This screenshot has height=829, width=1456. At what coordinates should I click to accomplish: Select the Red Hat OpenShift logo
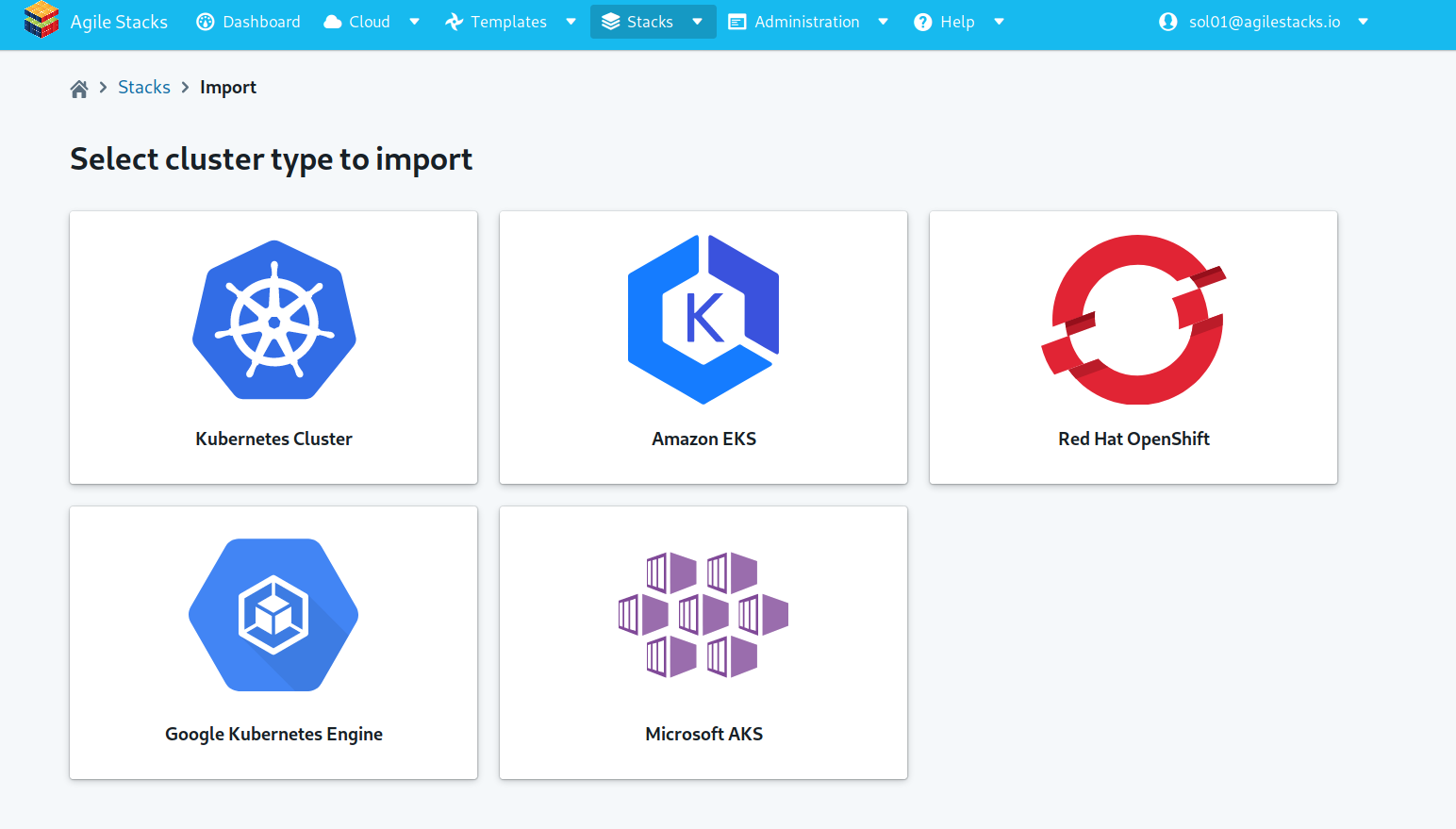(1133, 320)
